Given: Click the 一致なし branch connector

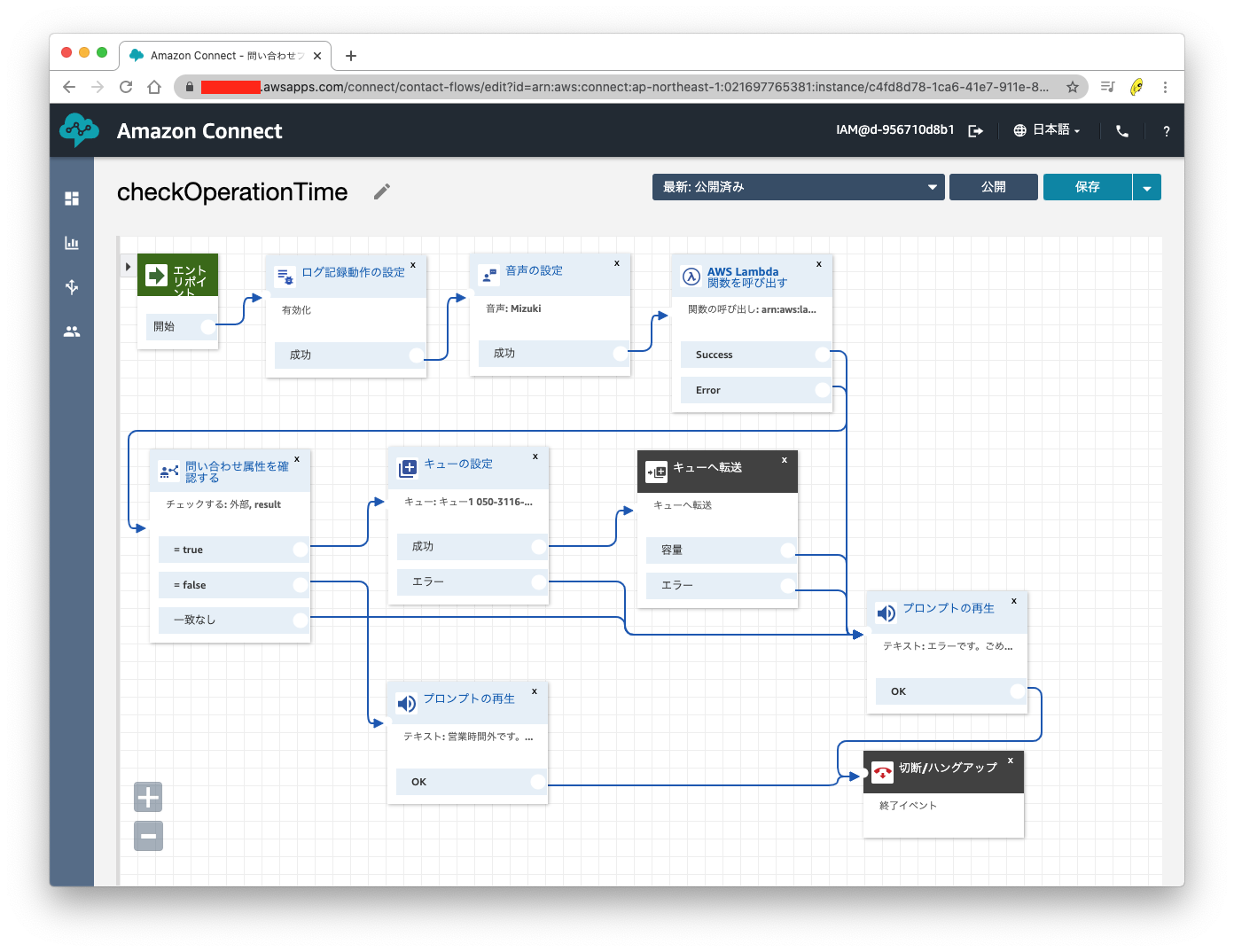Looking at the screenshot, I should pyautogui.click(x=301, y=620).
